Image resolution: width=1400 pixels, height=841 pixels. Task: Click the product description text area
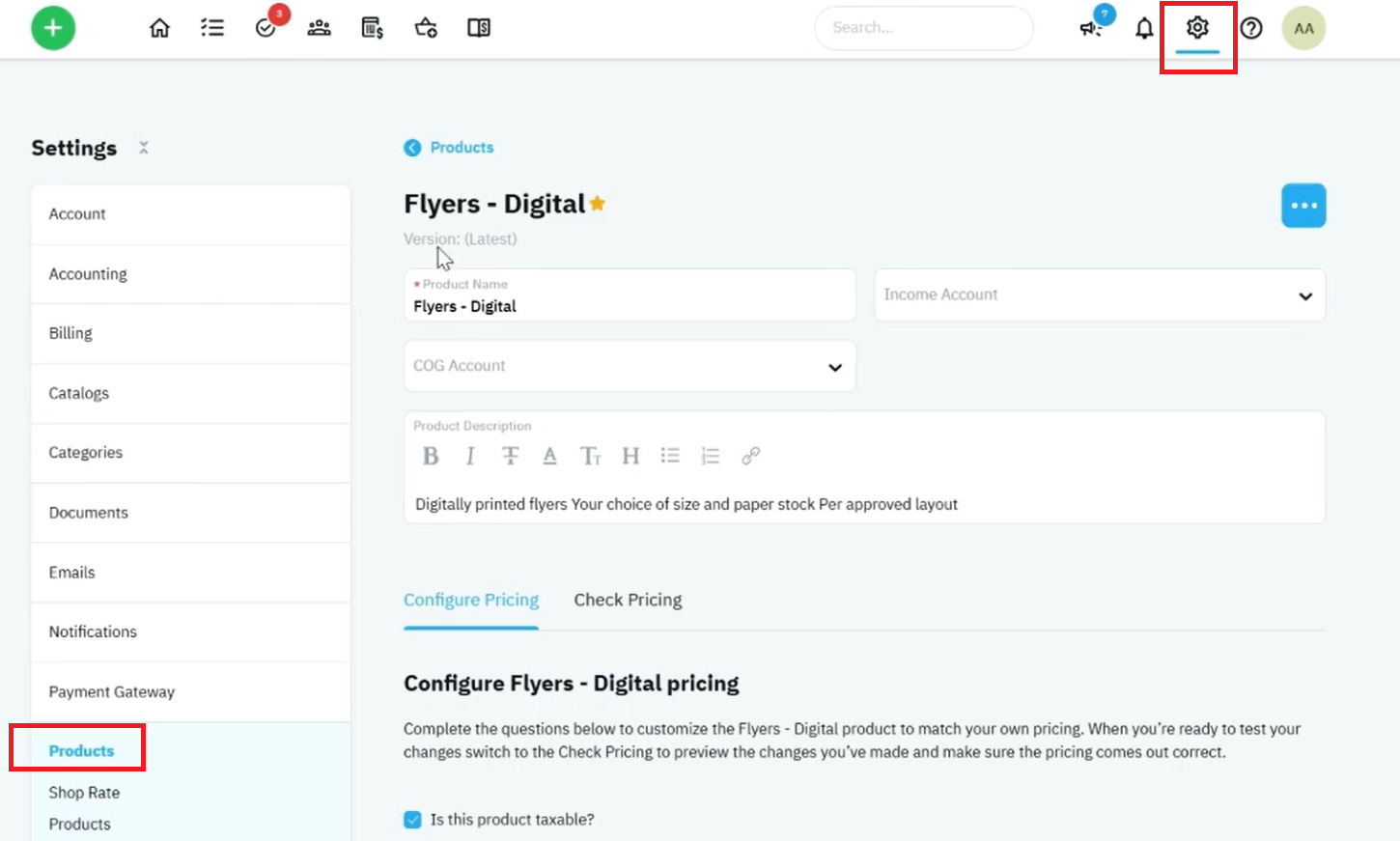(864, 504)
